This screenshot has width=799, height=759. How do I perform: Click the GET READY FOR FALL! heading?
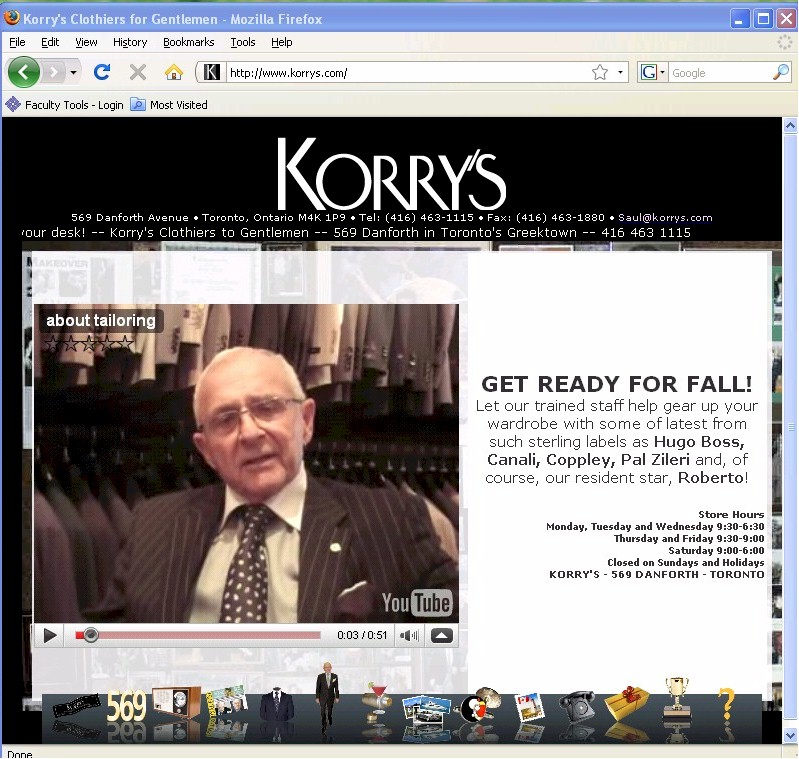[x=617, y=384]
